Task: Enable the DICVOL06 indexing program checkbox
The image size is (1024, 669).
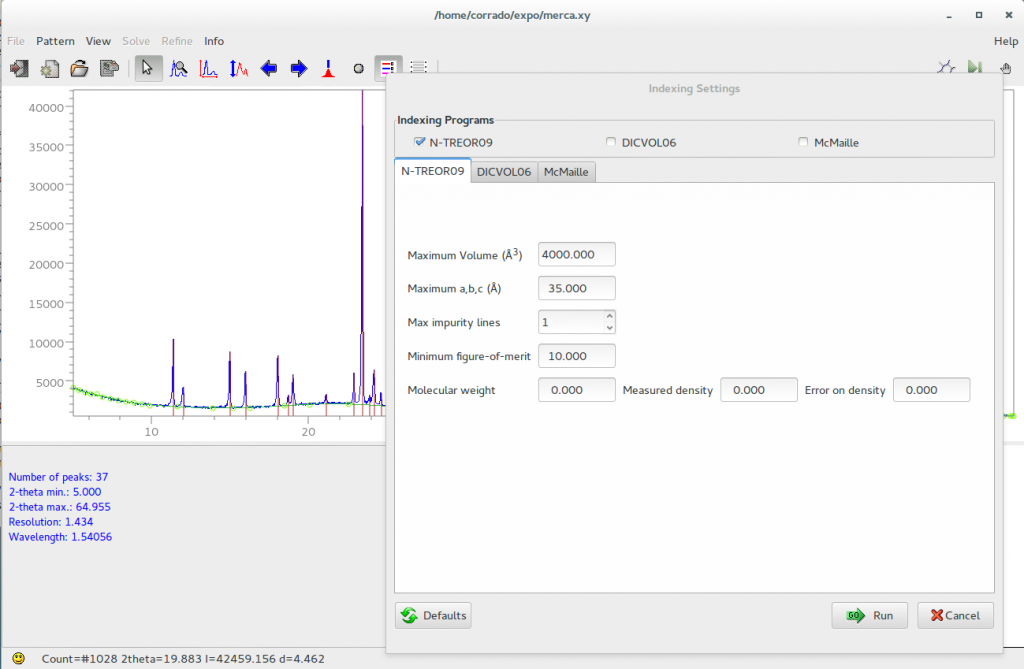Action: (x=611, y=142)
